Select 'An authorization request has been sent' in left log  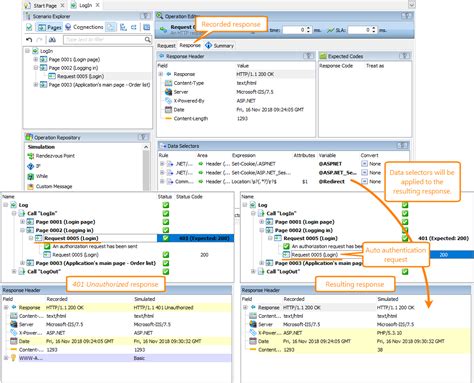(95, 246)
